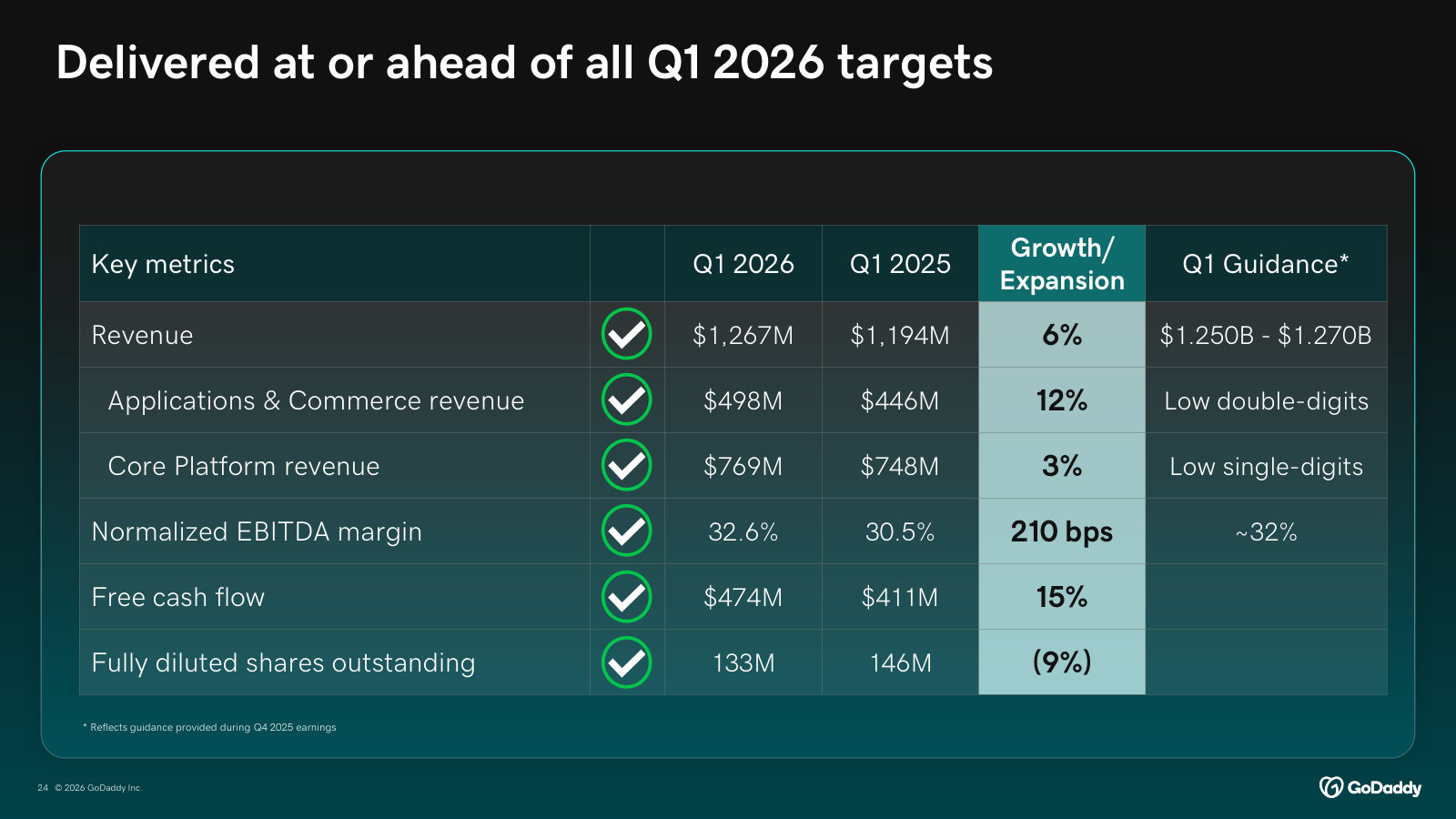Click the 'Low single-digits' guidance cell
The image size is (1456, 819).
1266,466
